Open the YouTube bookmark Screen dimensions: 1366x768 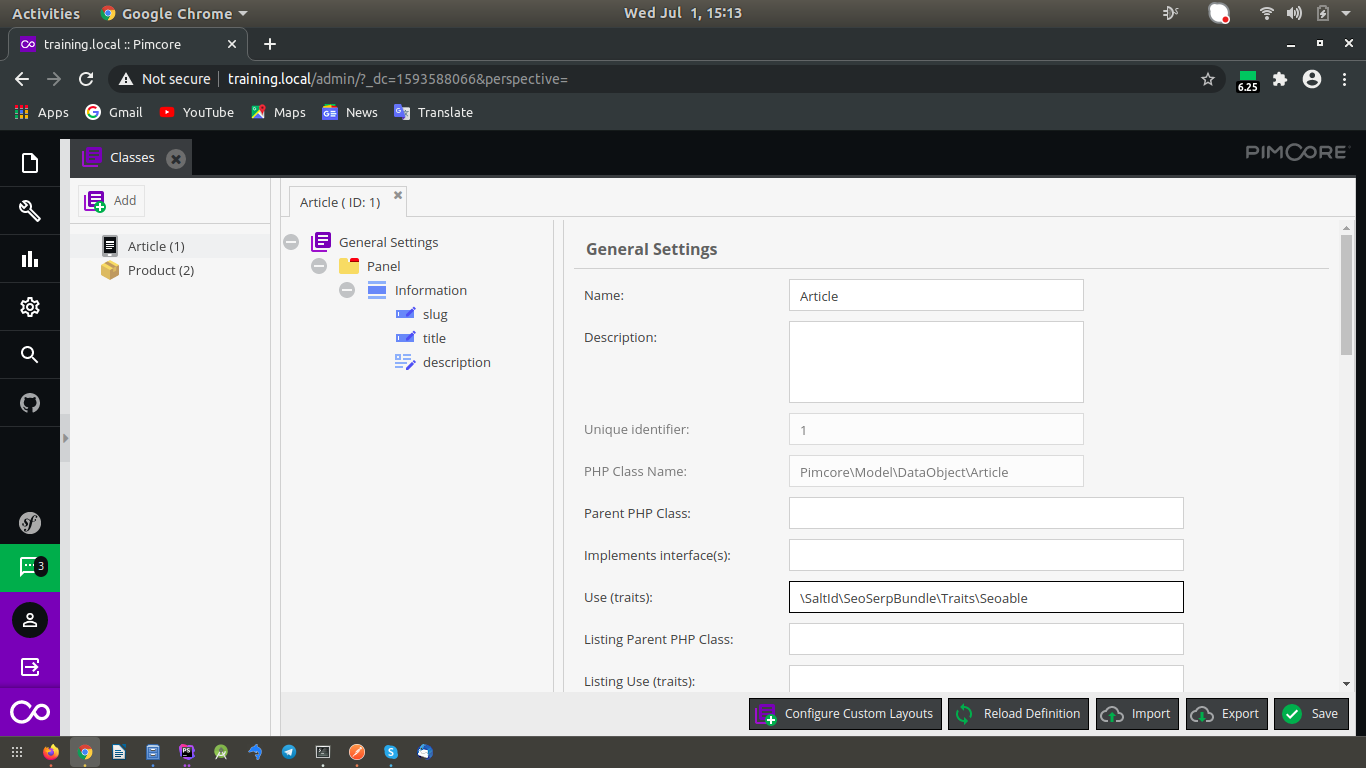pyautogui.click(x=197, y=112)
